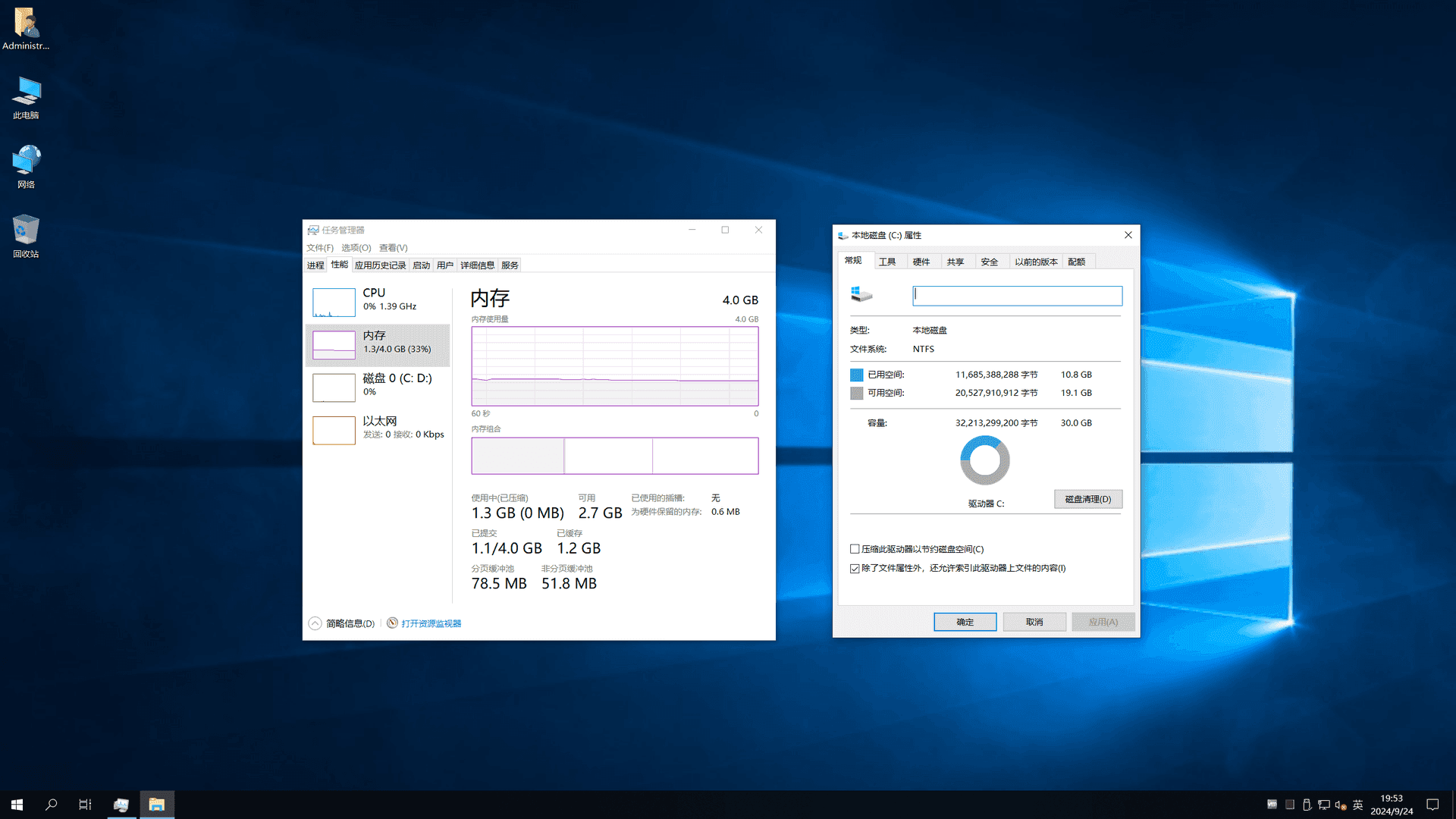Image resolution: width=1456 pixels, height=819 pixels.
Task: Uncheck the file content indexing checkbox
Action: coord(855,568)
